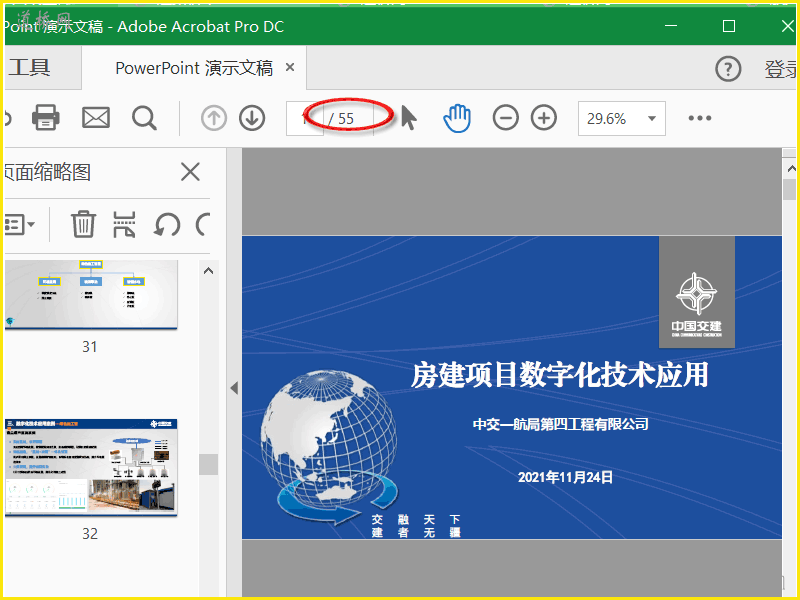Click the slide title 房建项目数字化技术应用
Screen dimensions: 800x600
pyautogui.click(x=560, y=374)
